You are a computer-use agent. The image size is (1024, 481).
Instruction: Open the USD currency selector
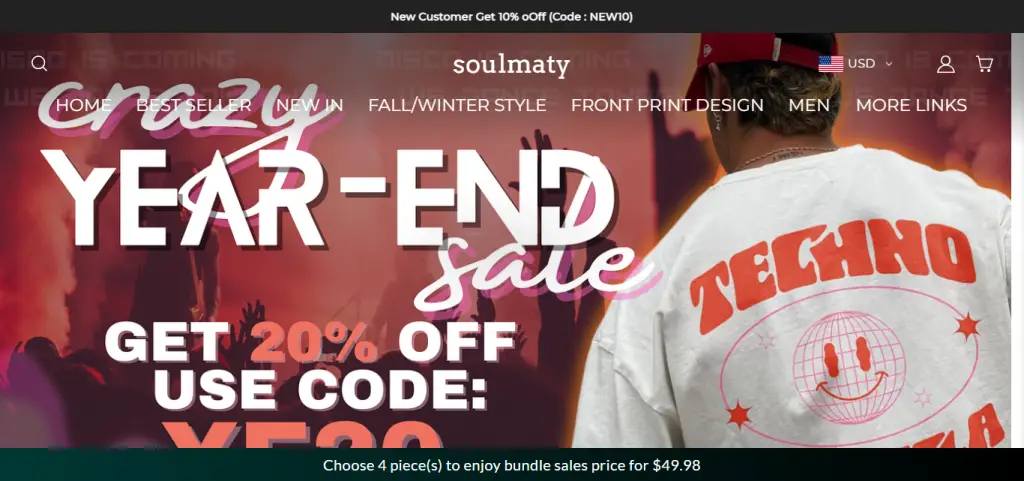[855, 64]
